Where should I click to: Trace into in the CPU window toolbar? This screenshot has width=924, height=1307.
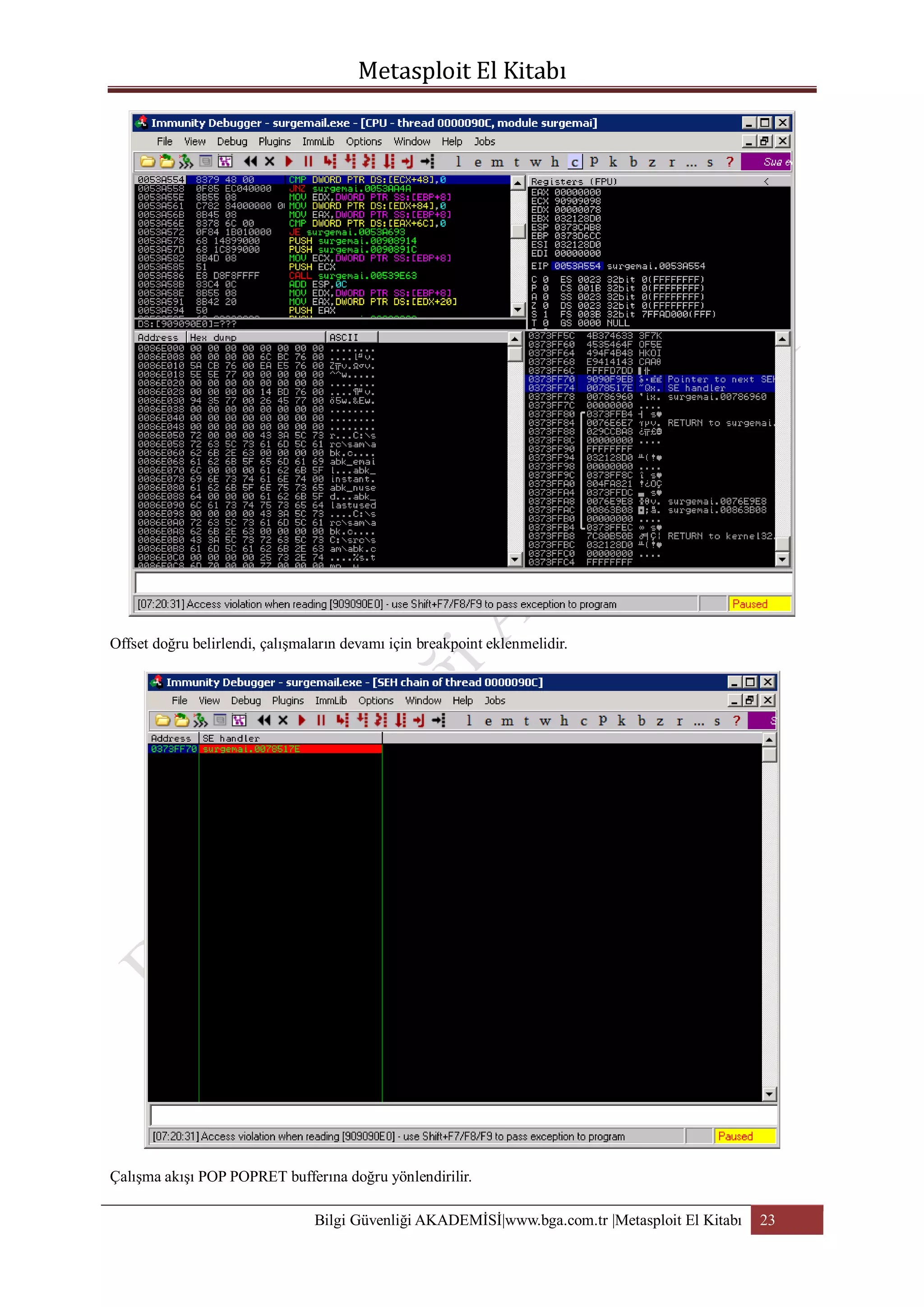(x=369, y=162)
